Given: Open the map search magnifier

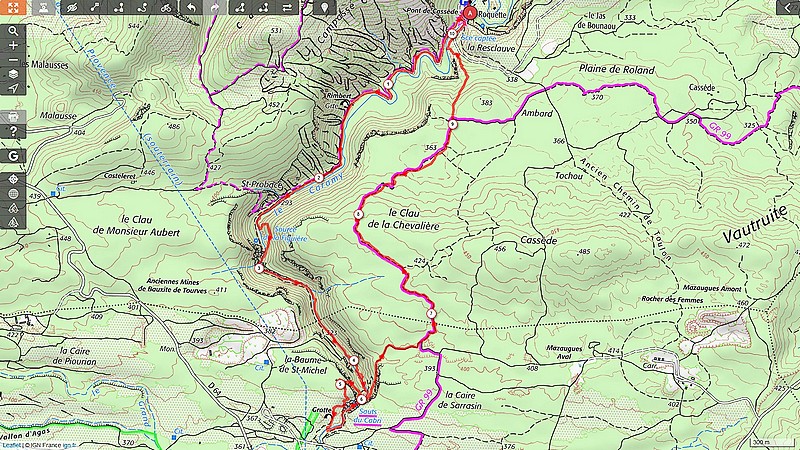Looking at the screenshot, I should pyautogui.click(x=13, y=31).
